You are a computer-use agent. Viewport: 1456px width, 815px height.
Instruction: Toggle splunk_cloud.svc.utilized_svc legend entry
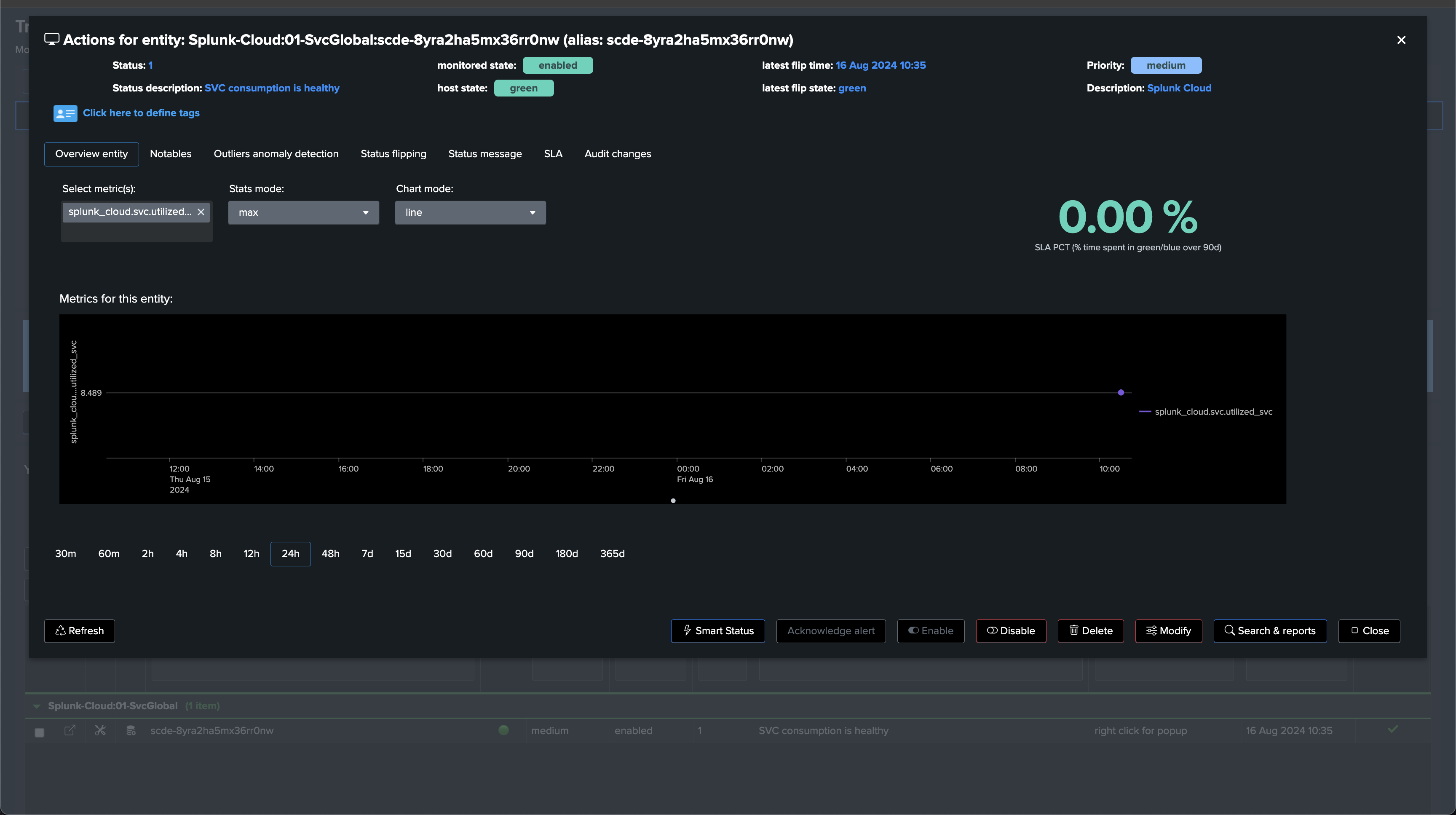click(1206, 411)
